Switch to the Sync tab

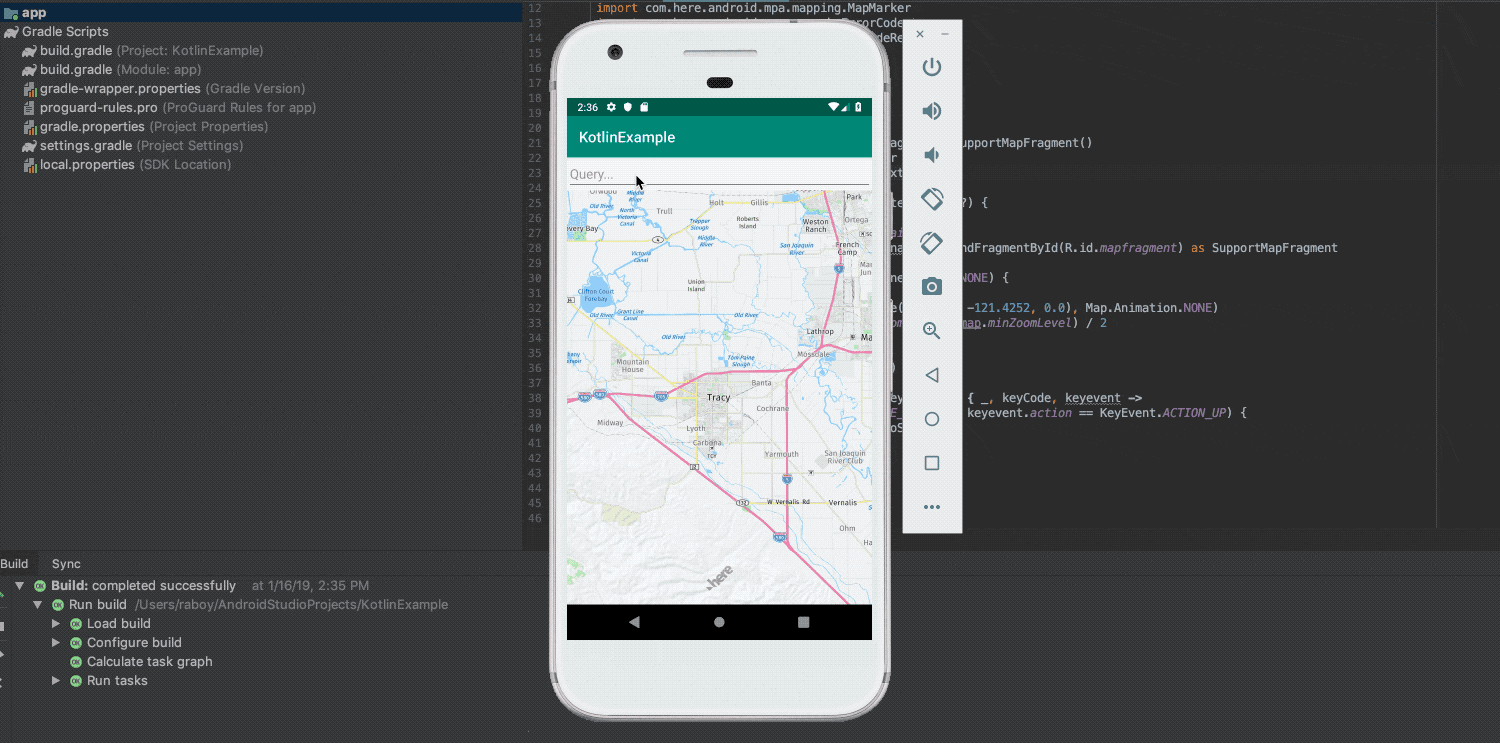coord(66,564)
